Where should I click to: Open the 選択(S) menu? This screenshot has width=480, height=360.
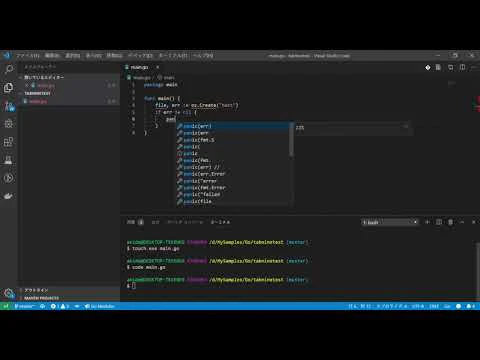click(x=72, y=56)
